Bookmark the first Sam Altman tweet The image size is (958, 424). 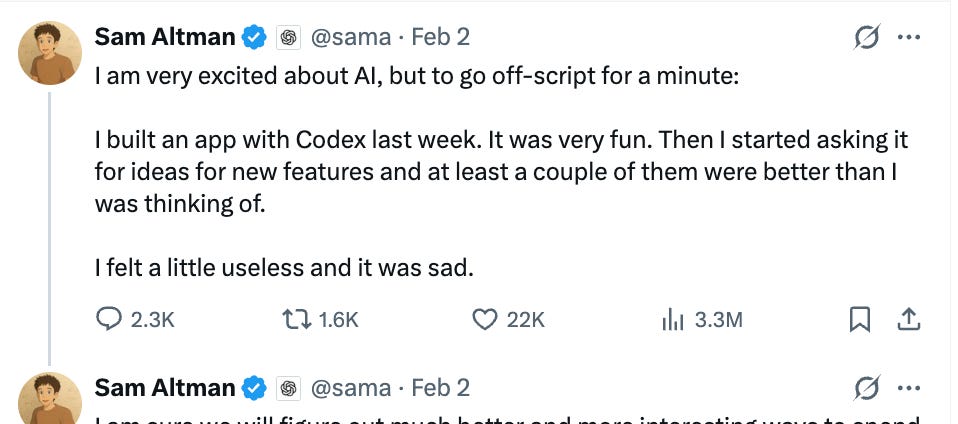pos(859,319)
